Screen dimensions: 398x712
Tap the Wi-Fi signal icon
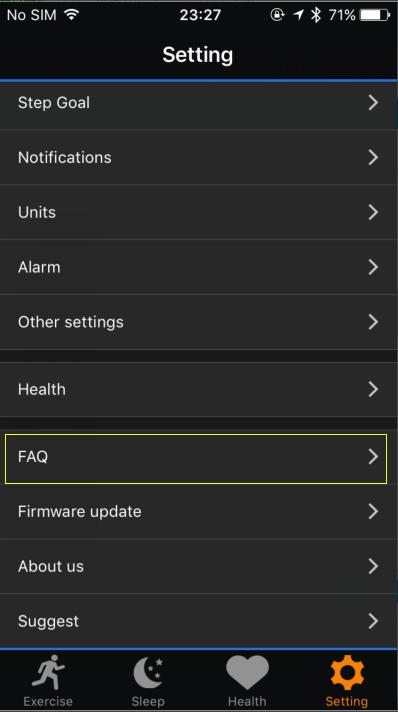click(x=71, y=15)
